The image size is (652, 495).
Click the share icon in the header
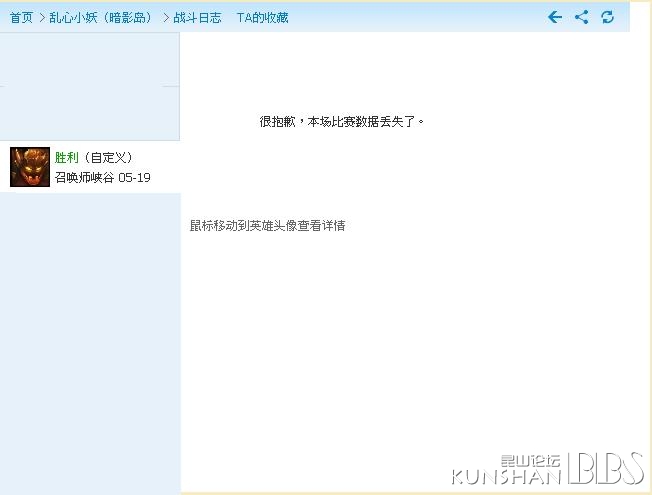coord(581,17)
